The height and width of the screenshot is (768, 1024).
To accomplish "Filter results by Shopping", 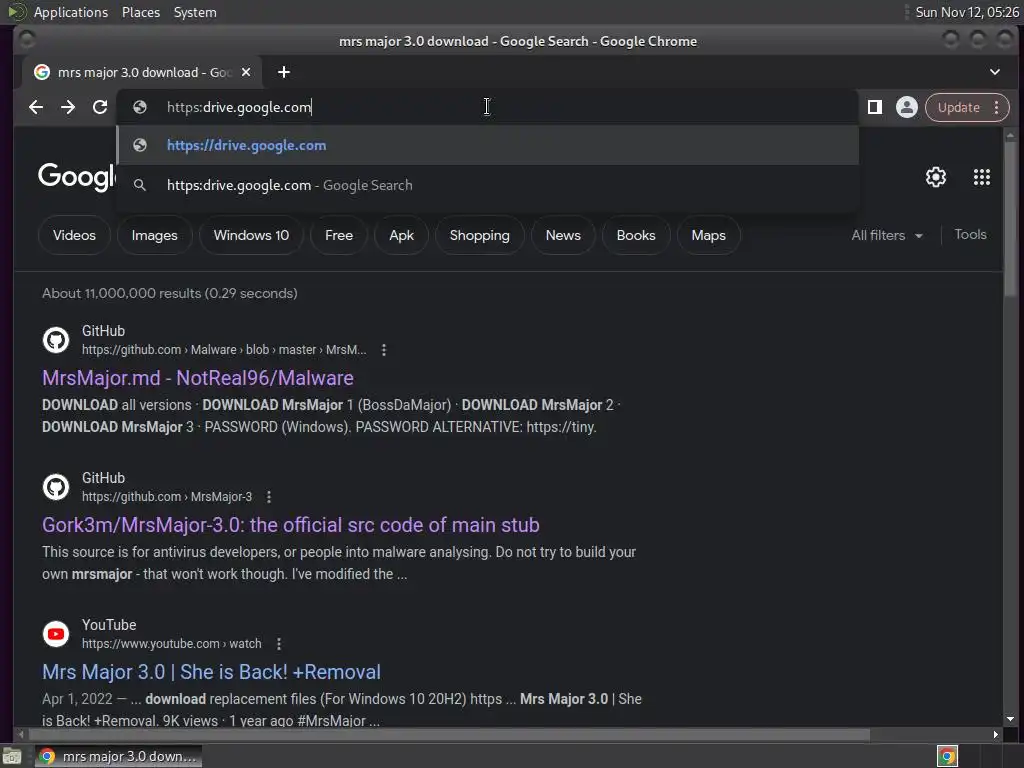I will tap(479, 235).
